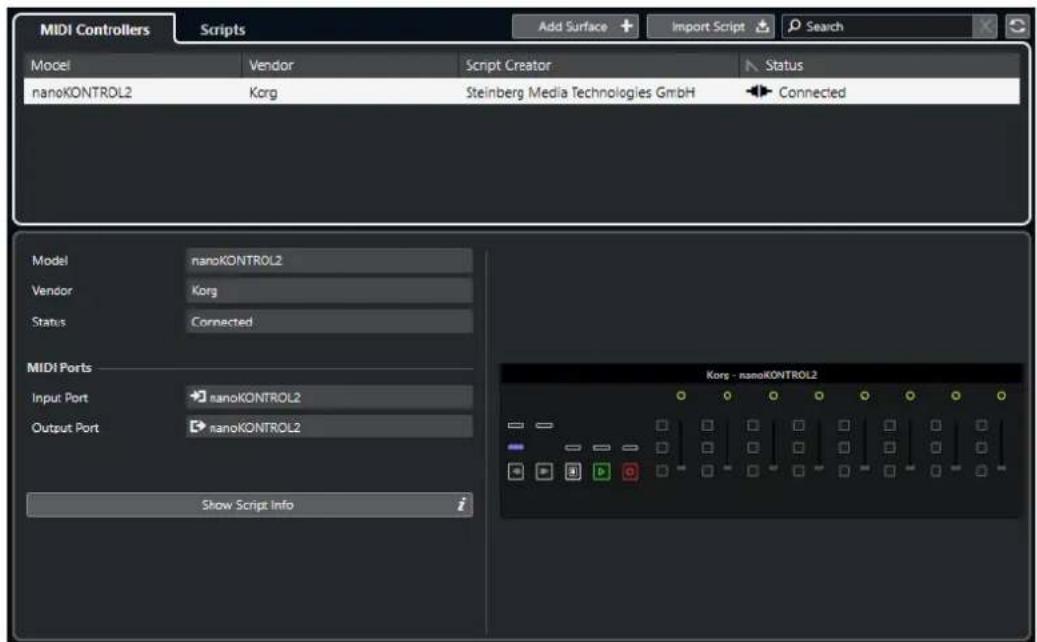
Task: Click the stop button on the surface preview
Action: [573, 471]
